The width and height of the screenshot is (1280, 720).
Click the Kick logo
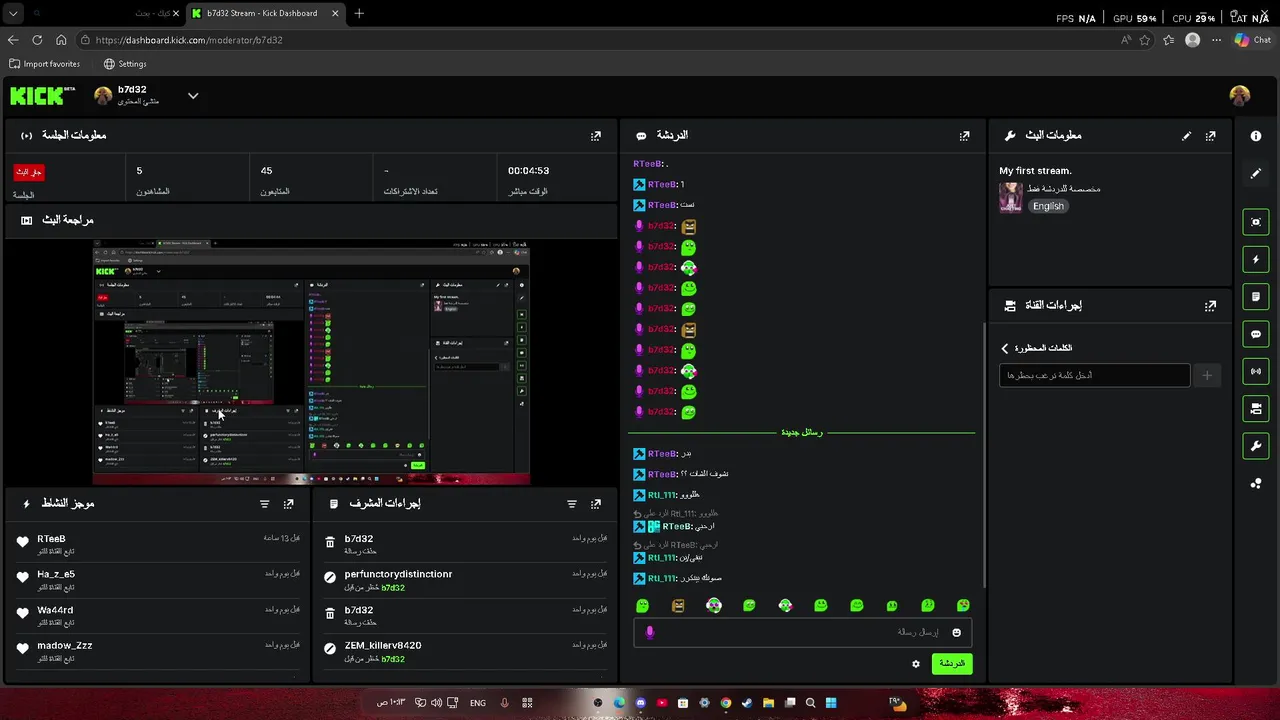pos(42,96)
